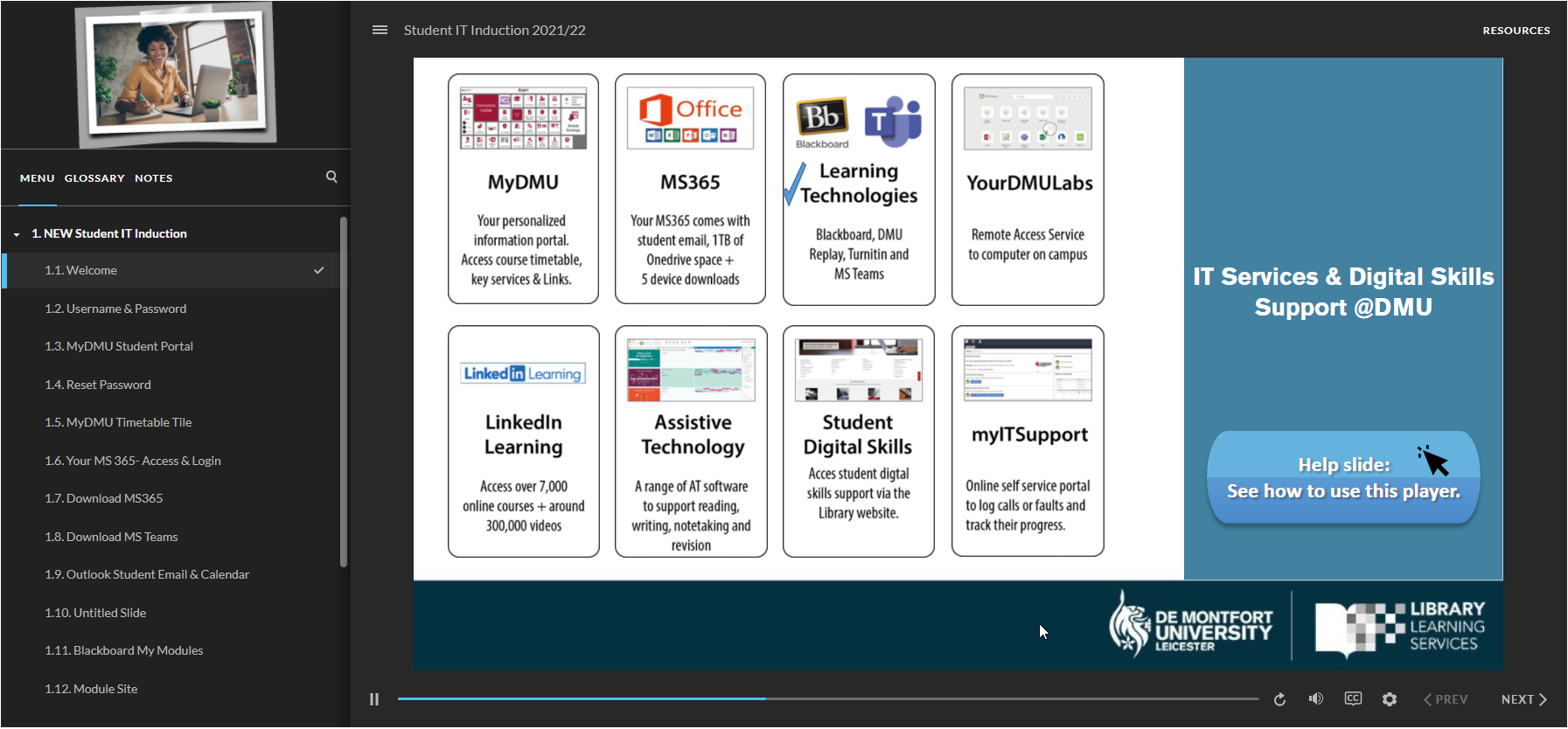Click the LinkedIn Learning card title
This screenshot has width=1568, height=729.
click(x=524, y=434)
